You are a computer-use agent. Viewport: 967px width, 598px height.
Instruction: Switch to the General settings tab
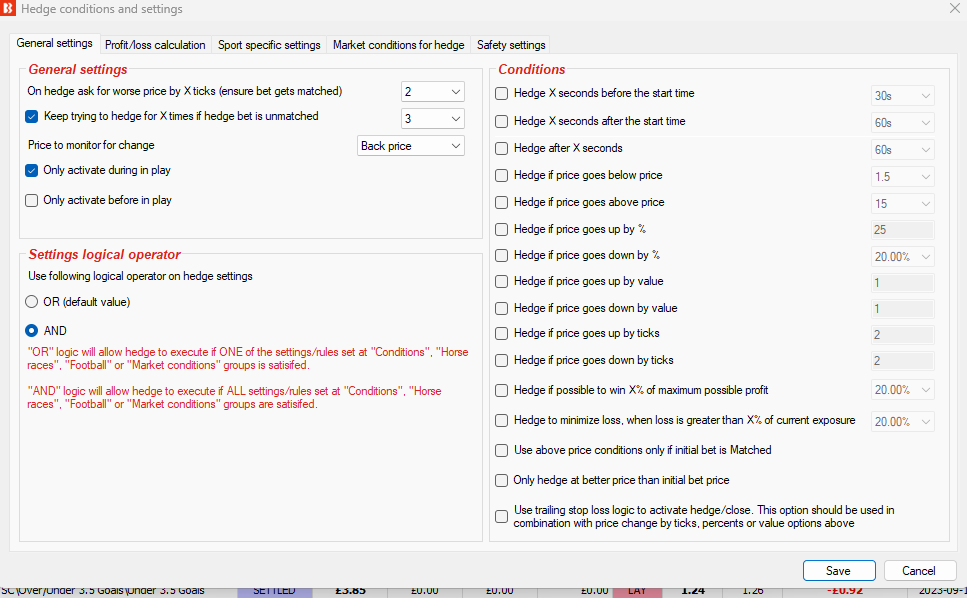(54, 43)
